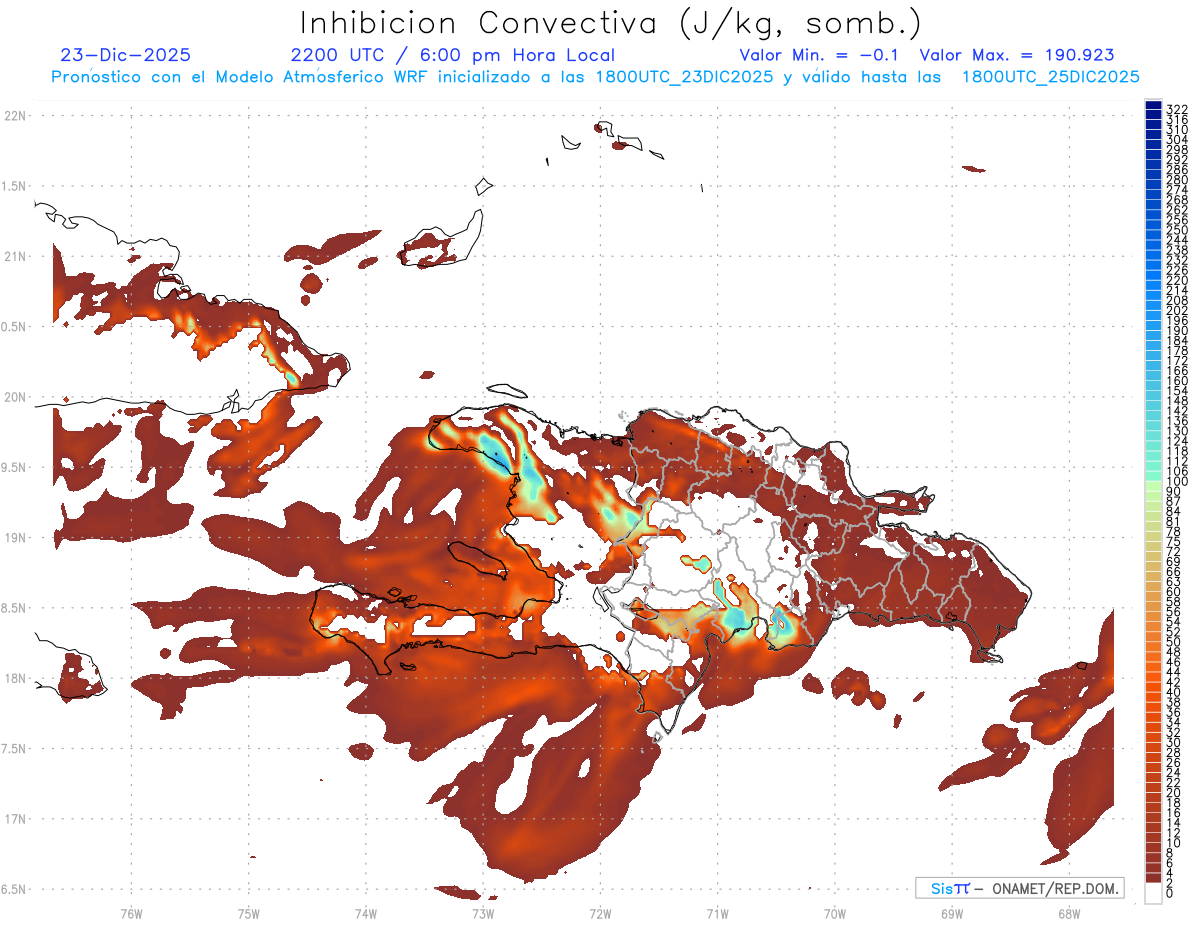Click latitude label "7.5N"
The width and height of the screenshot is (1200, 927).
[15, 748]
